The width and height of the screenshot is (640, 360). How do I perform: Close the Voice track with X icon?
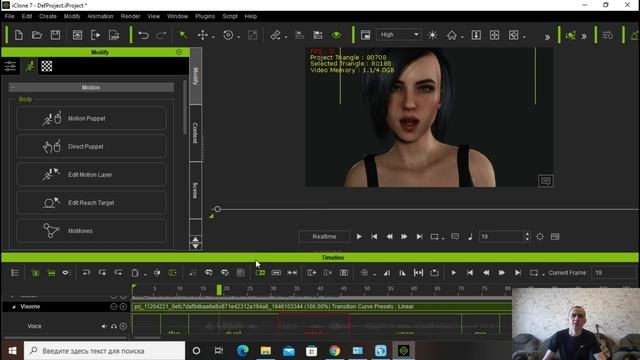tap(123, 326)
